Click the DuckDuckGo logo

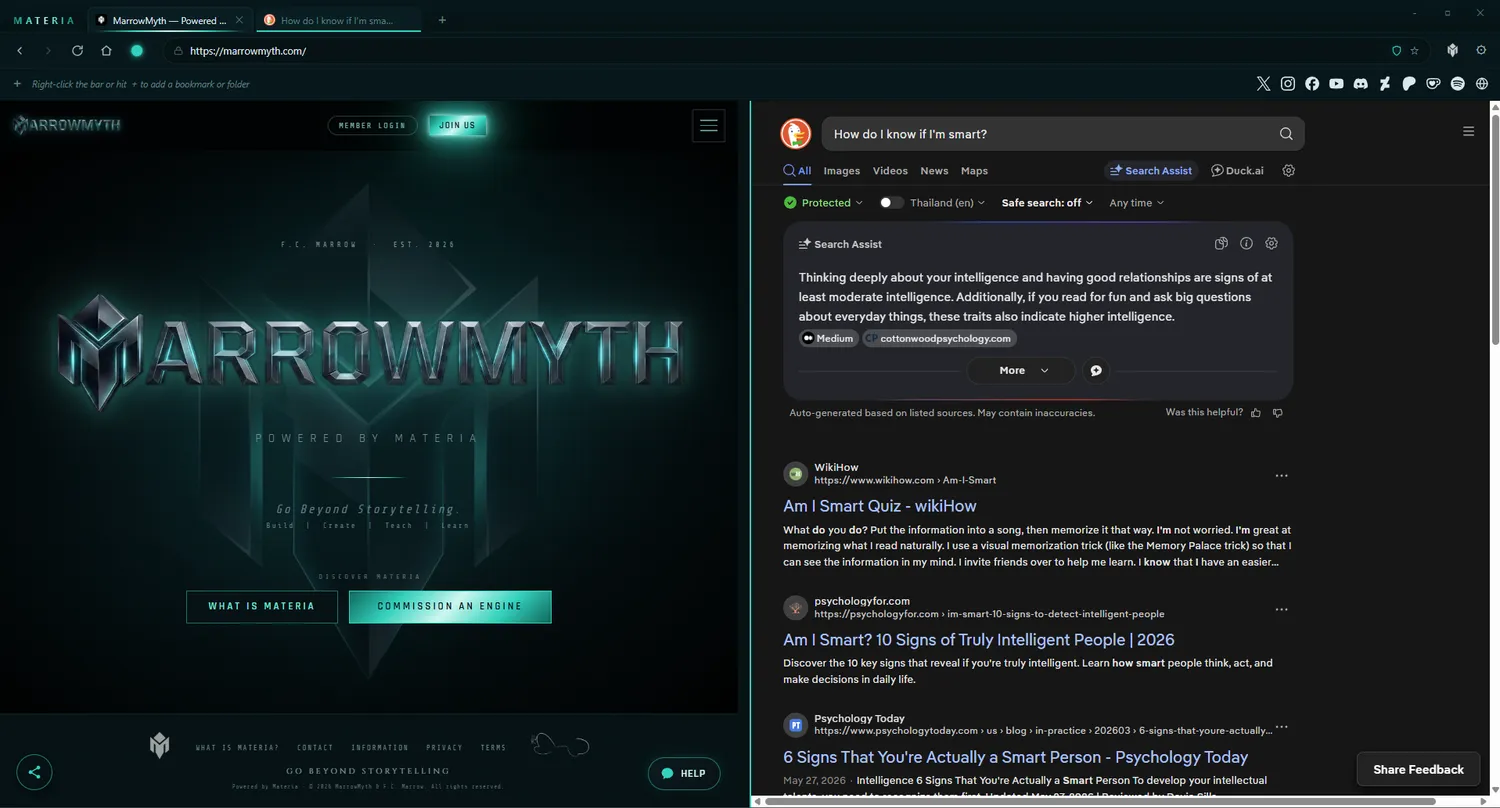[796, 134]
